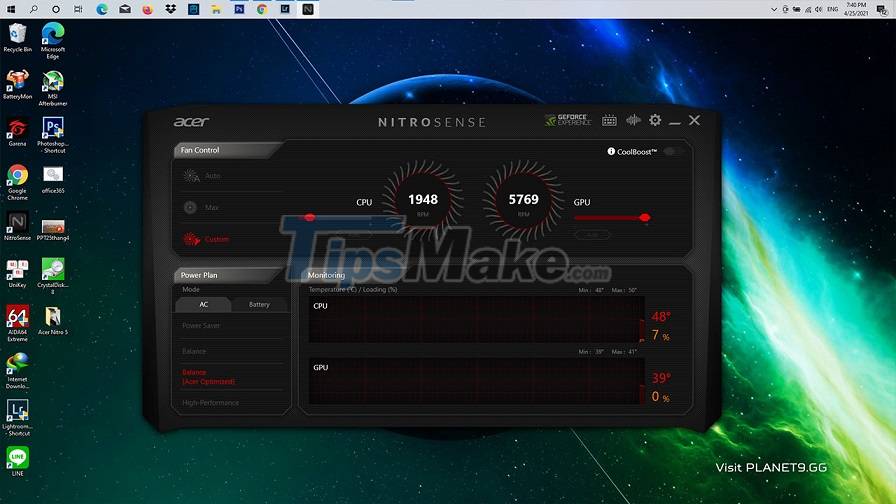Open GeForce Experience from NitroSense header
Image resolution: width=896 pixels, height=504 pixels.
[x=568, y=120]
